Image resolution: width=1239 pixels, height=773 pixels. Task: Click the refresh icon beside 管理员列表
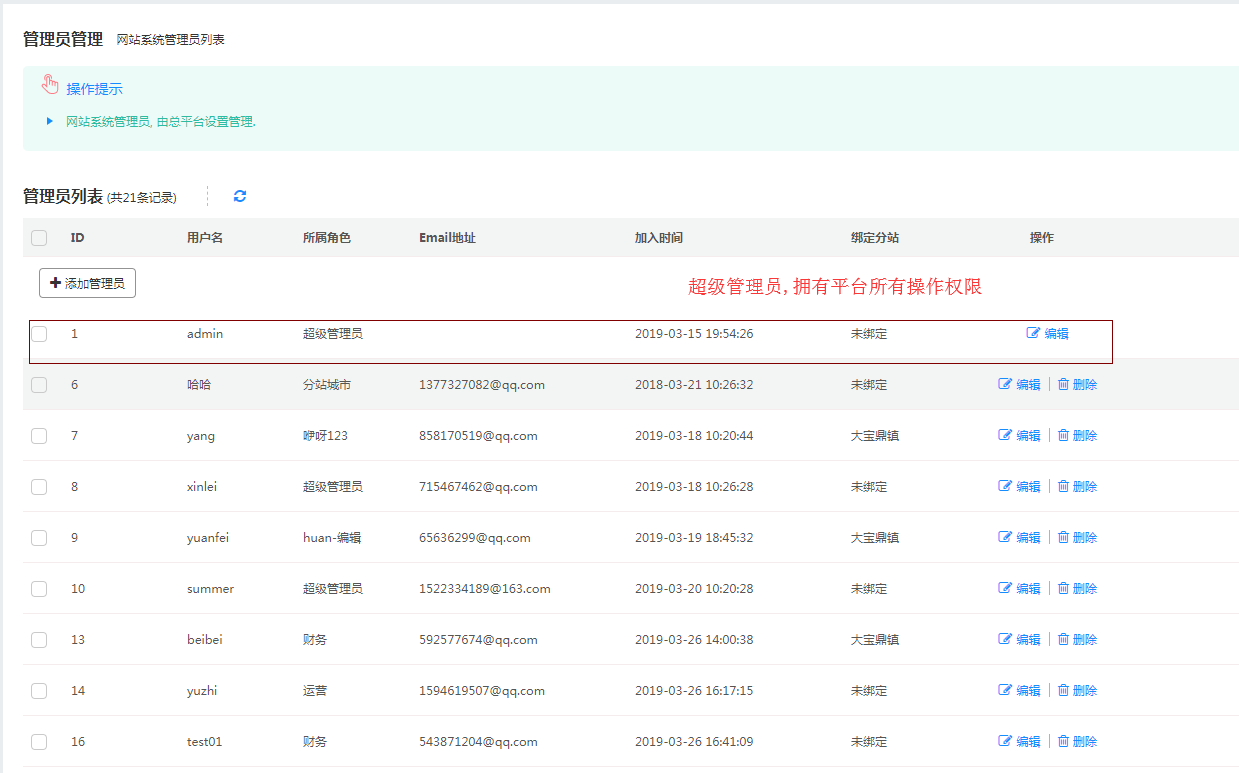[240, 196]
